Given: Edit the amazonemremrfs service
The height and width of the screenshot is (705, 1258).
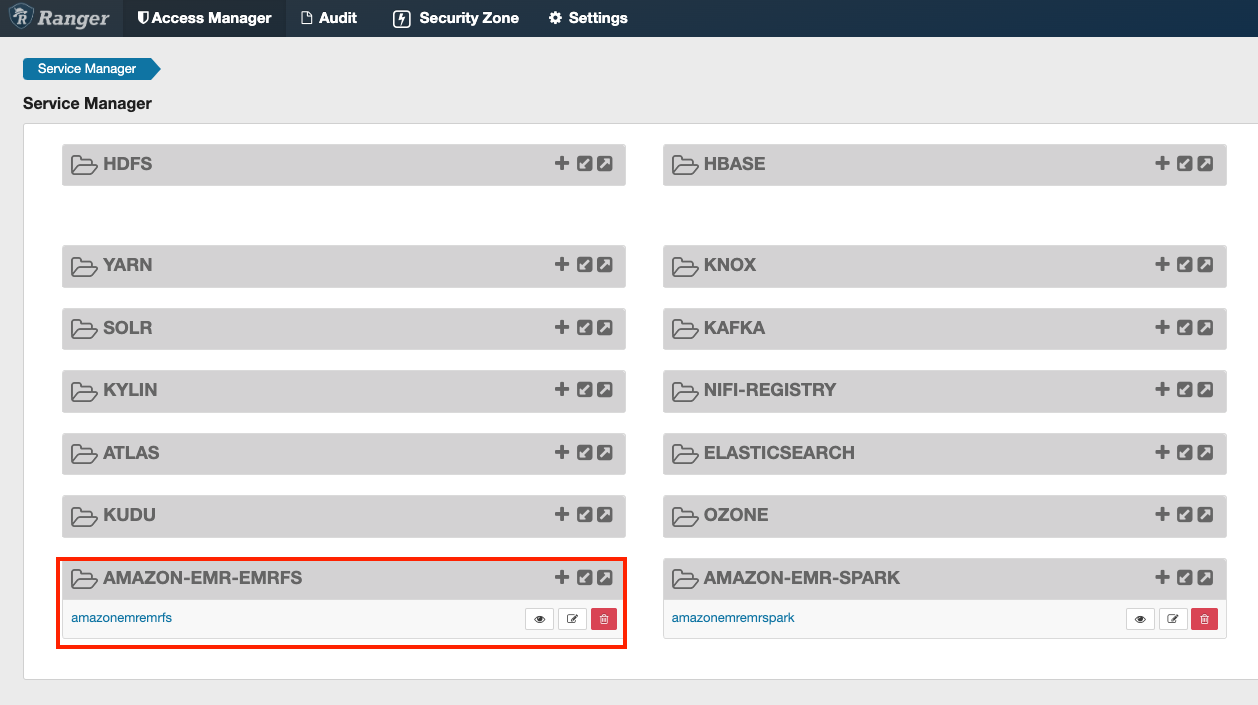Looking at the screenshot, I should 572,619.
